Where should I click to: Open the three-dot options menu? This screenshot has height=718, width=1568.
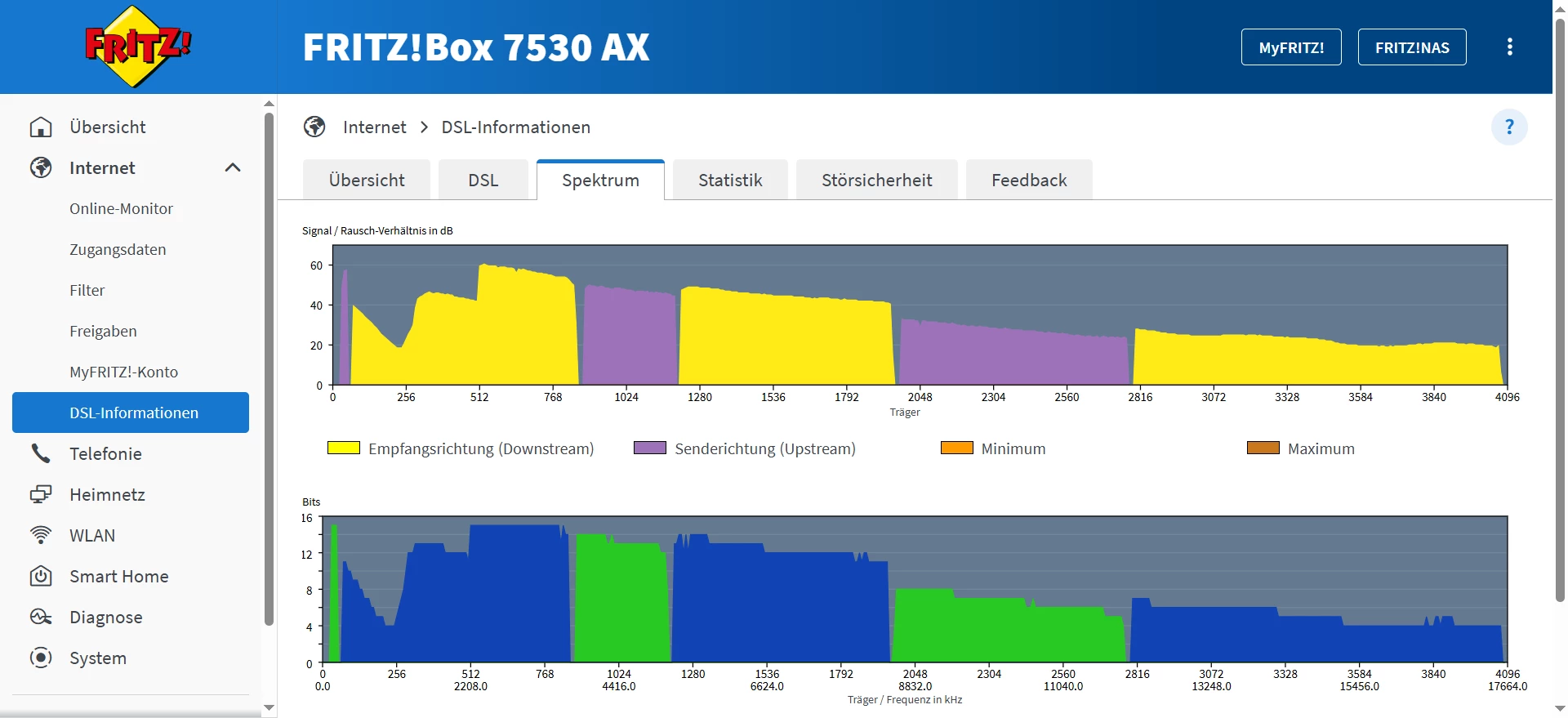1510,47
